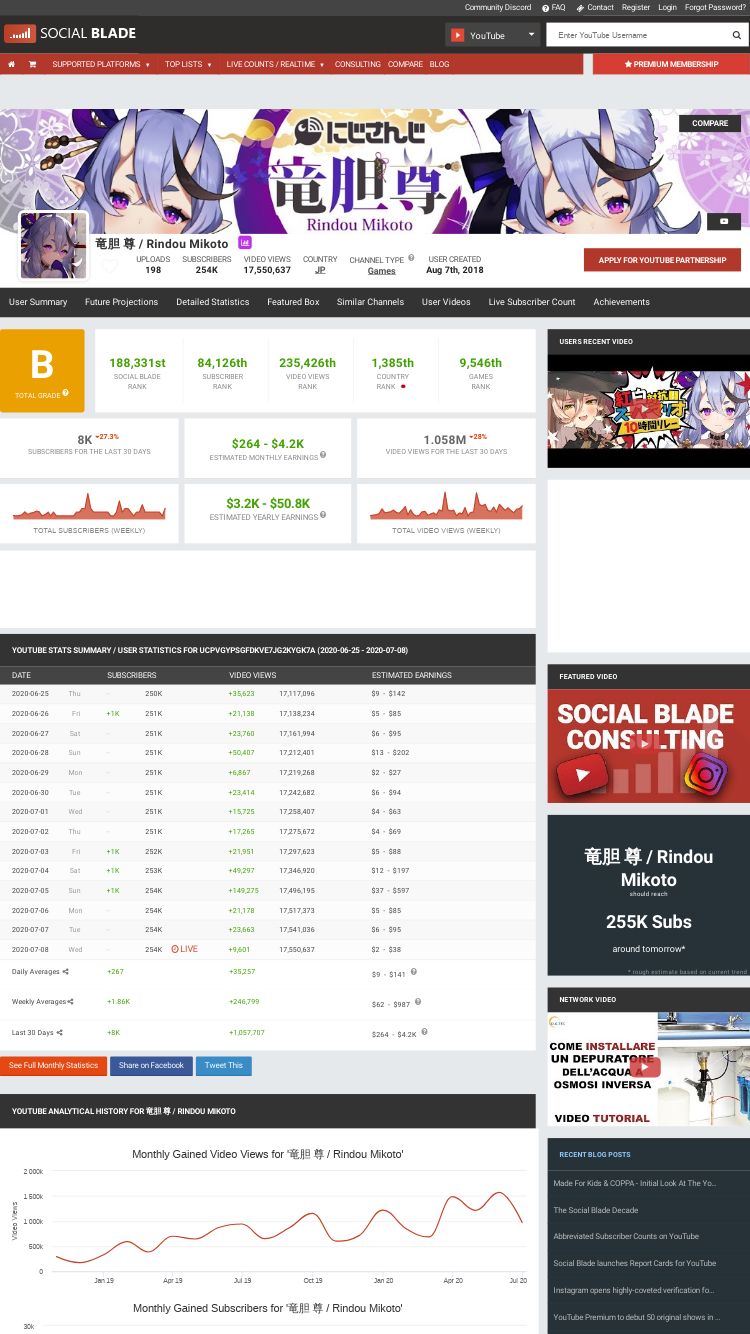This screenshot has width=750, height=1334.
Task: Click the Total Video Views weekly sparkline chart
Action: [x=446, y=507]
